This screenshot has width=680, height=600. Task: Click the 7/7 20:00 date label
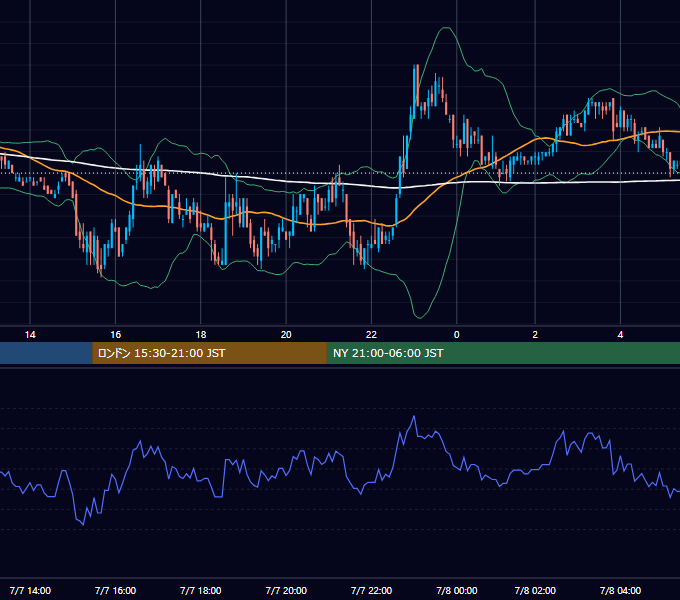click(x=286, y=590)
